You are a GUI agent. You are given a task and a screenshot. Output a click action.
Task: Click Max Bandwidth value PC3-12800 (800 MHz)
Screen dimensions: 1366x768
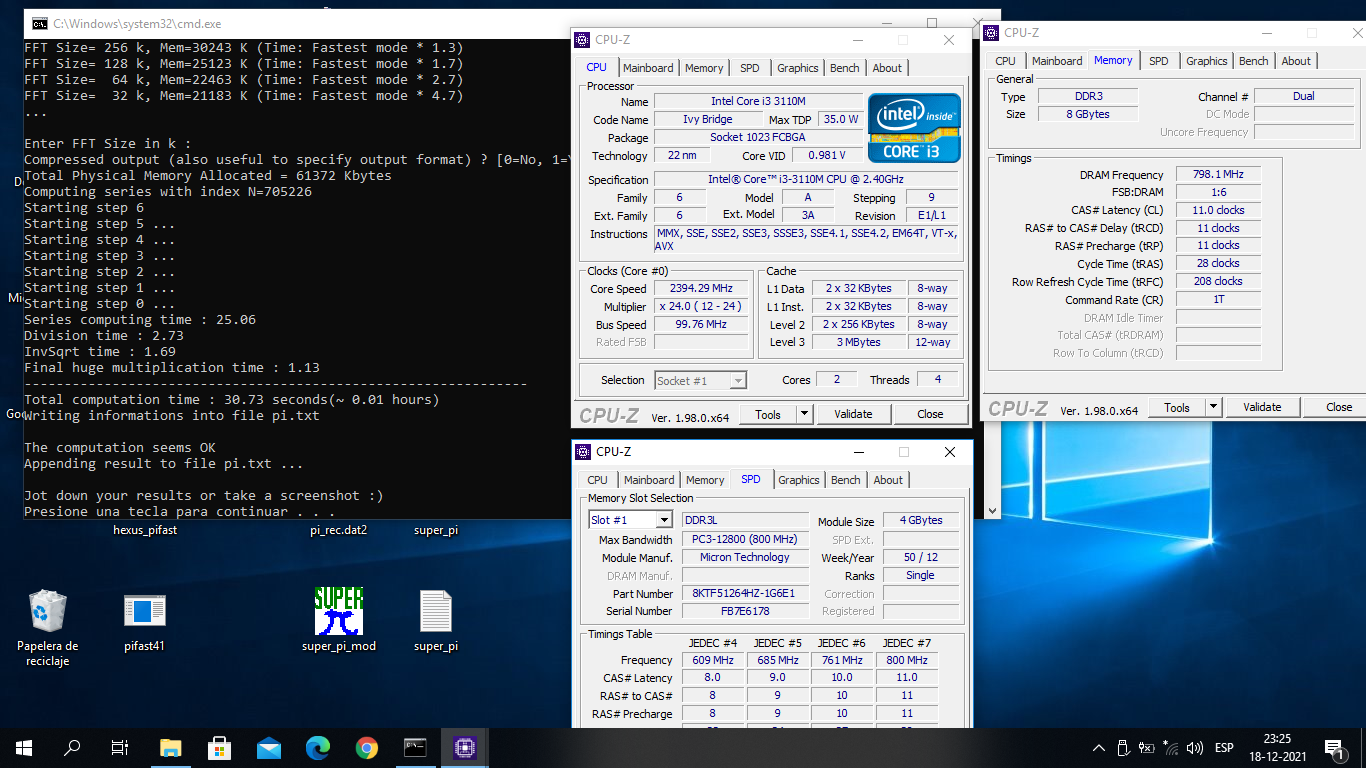tap(745, 540)
